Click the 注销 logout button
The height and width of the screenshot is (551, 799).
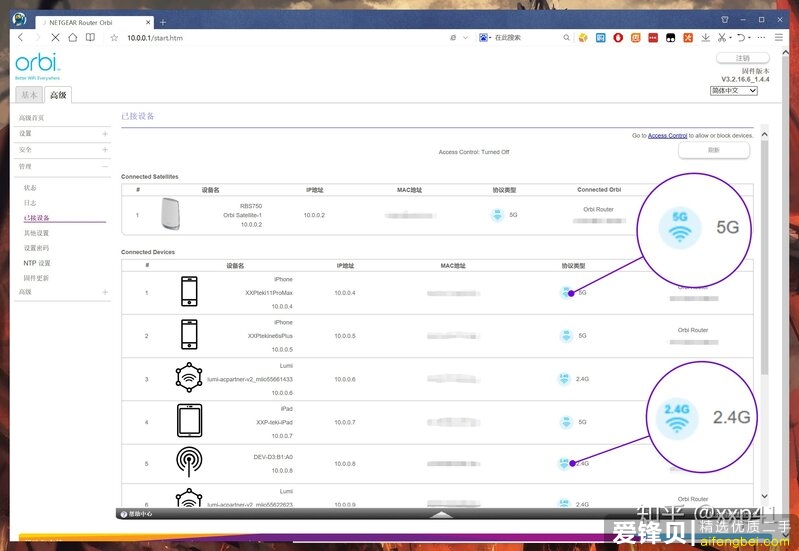(742, 58)
